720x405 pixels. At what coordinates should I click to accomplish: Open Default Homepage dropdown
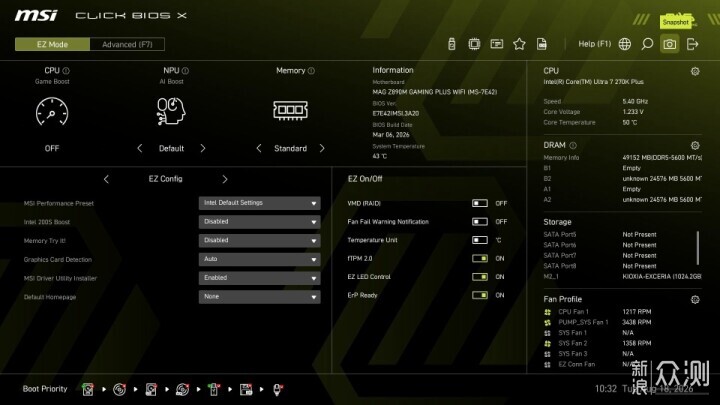click(259, 297)
